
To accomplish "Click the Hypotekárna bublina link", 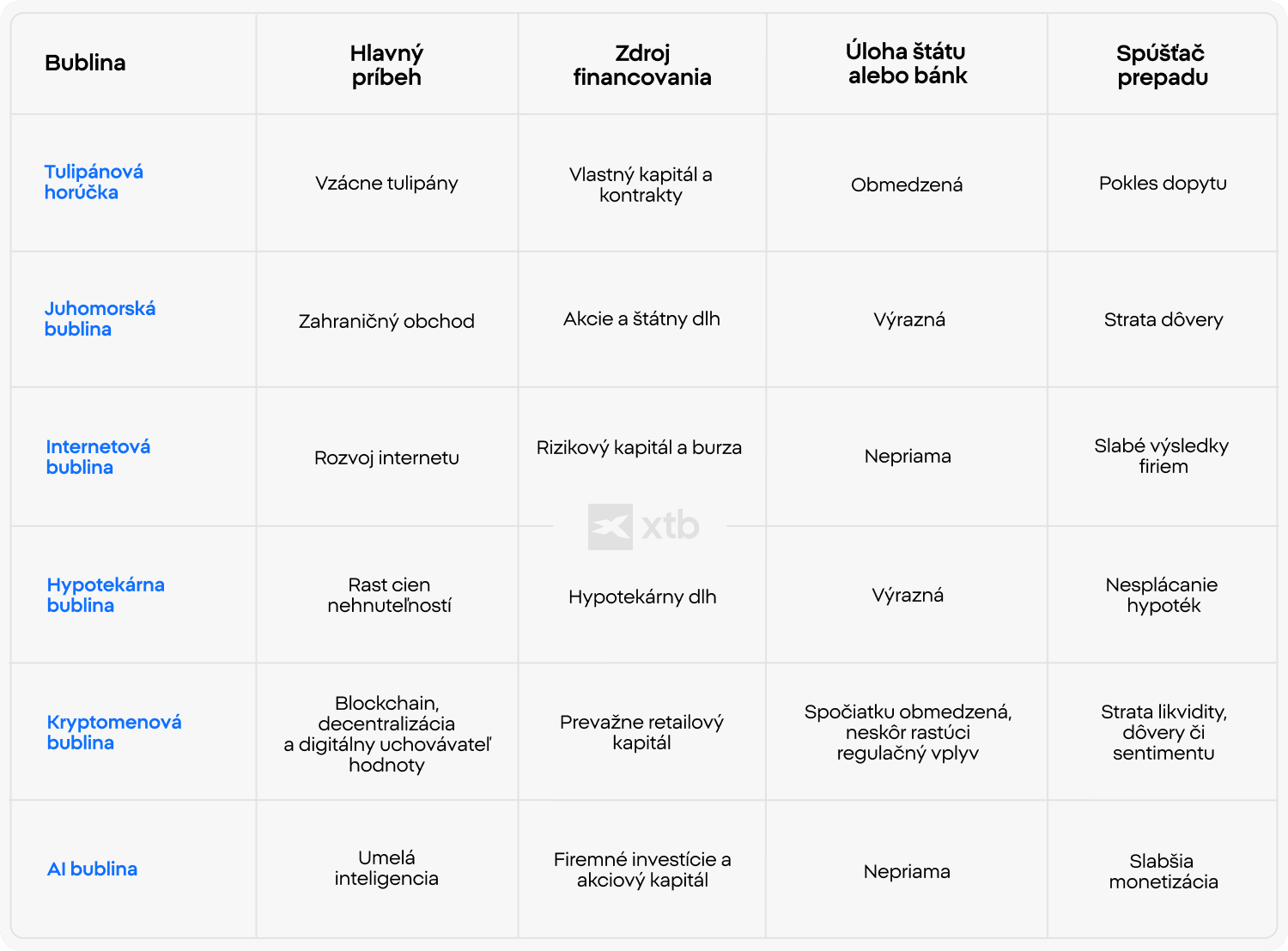I will [x=106, y=595].
